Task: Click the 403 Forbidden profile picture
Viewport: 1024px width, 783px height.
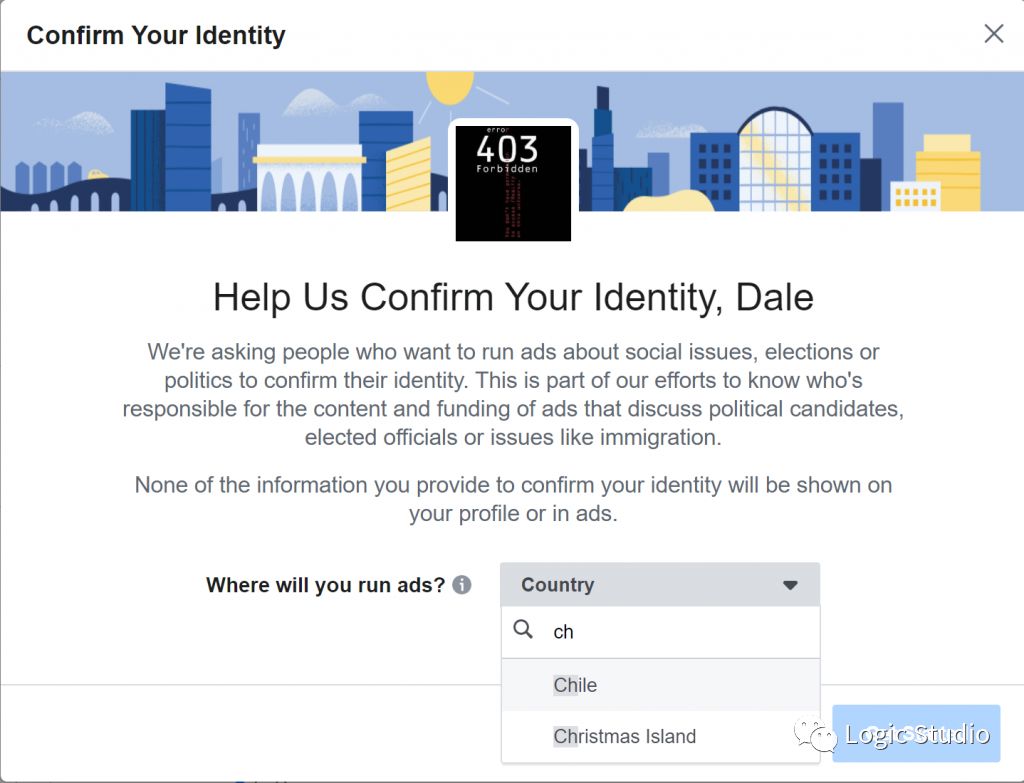Action: pos(513,183)
